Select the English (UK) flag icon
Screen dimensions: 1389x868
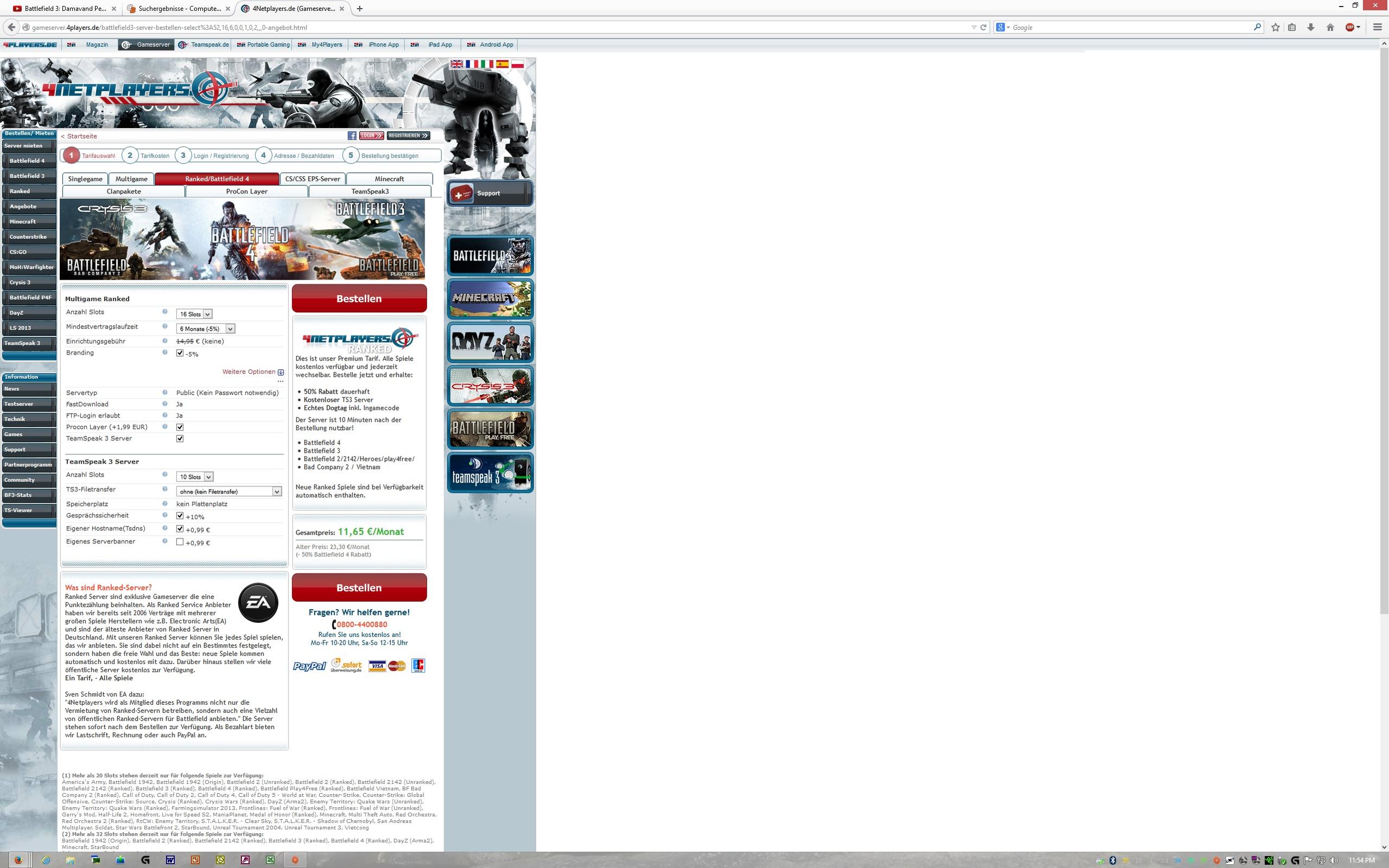[x=457, y=64]
